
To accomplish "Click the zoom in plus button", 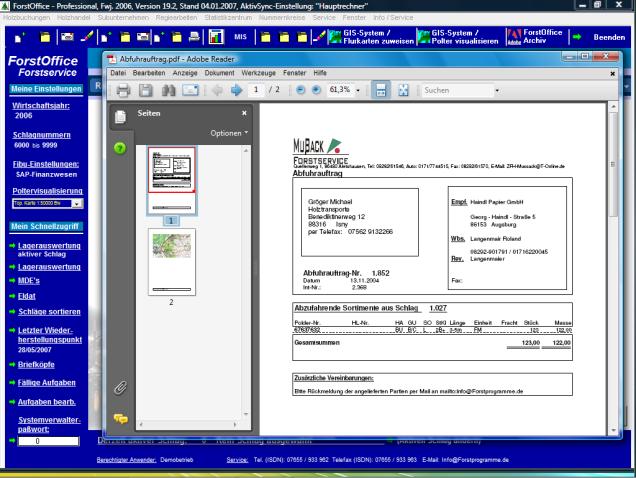I will coord(316,90).
